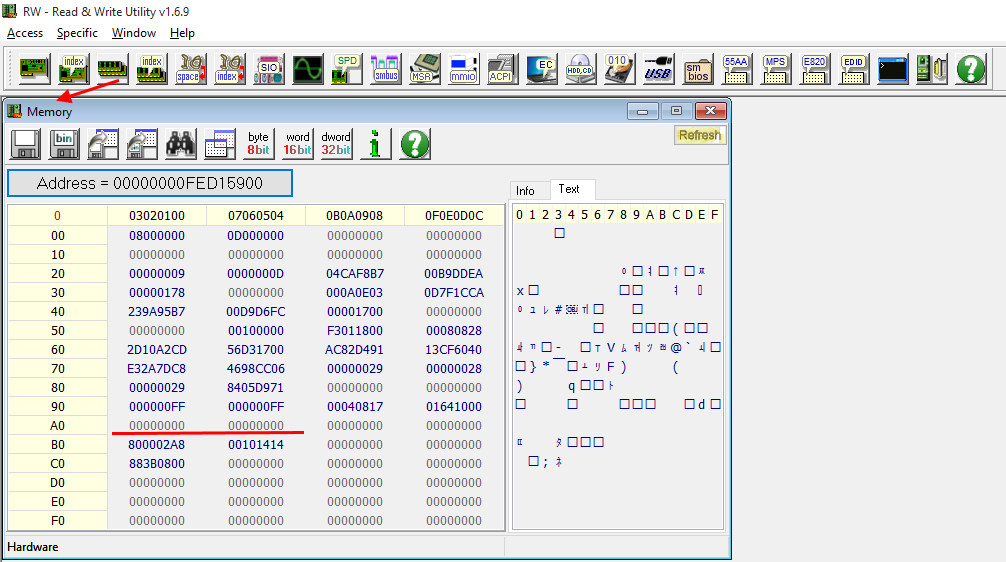This screenshot has height=562, width=1006.
Task: Click the Help question mark in Memory window toolbar
Action: (x=414, y=144)
